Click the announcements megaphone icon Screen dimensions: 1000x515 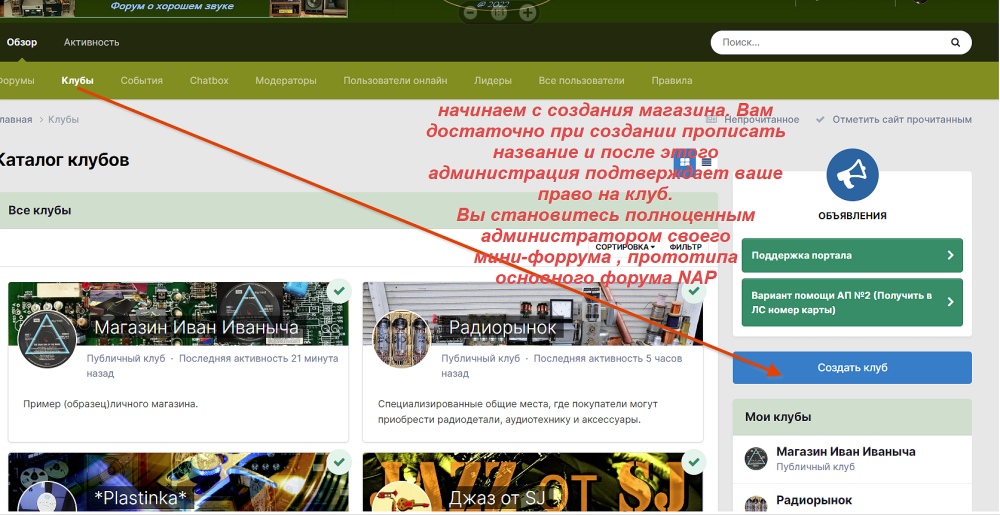pyautogui.click(x=852, y=176)
